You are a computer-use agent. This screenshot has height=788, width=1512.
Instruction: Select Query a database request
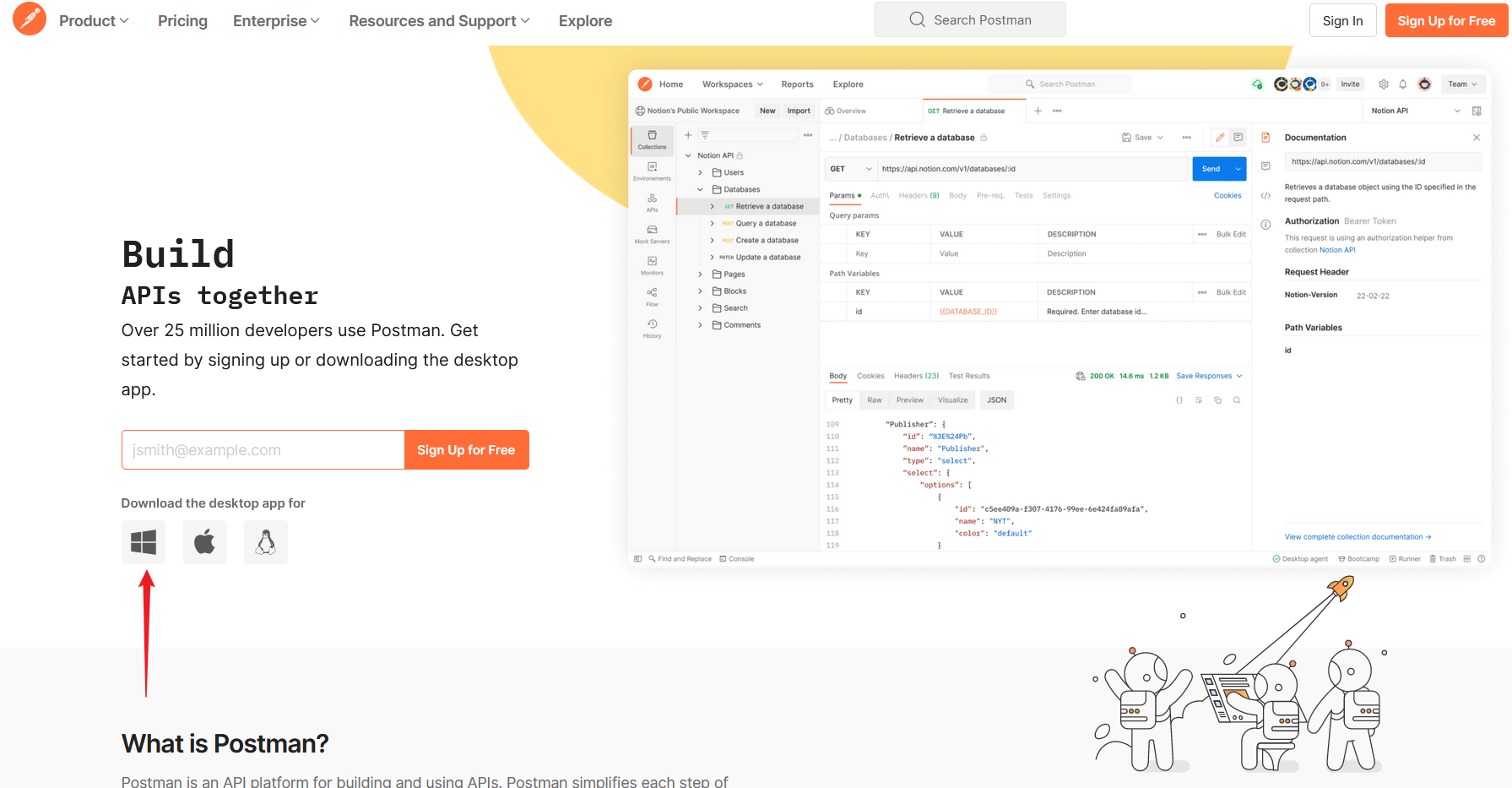click(x=759, y=223)
